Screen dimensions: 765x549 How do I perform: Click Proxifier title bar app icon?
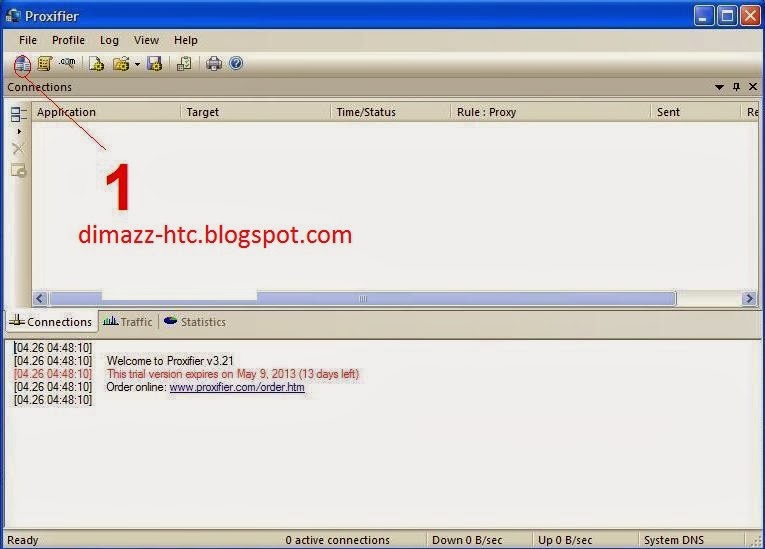point(13,16)
